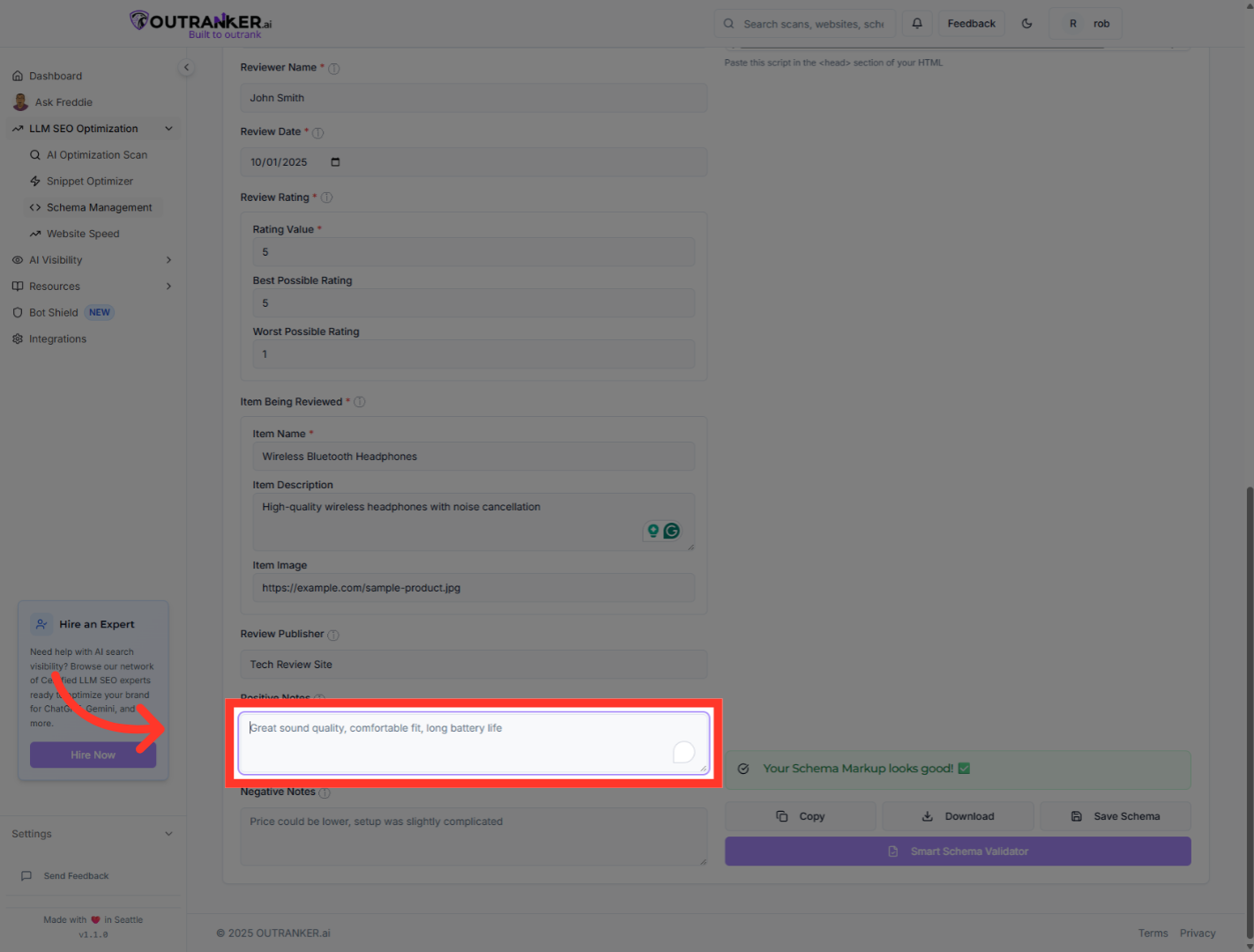Click the Save Schema button

click(x=1116, y=816)
